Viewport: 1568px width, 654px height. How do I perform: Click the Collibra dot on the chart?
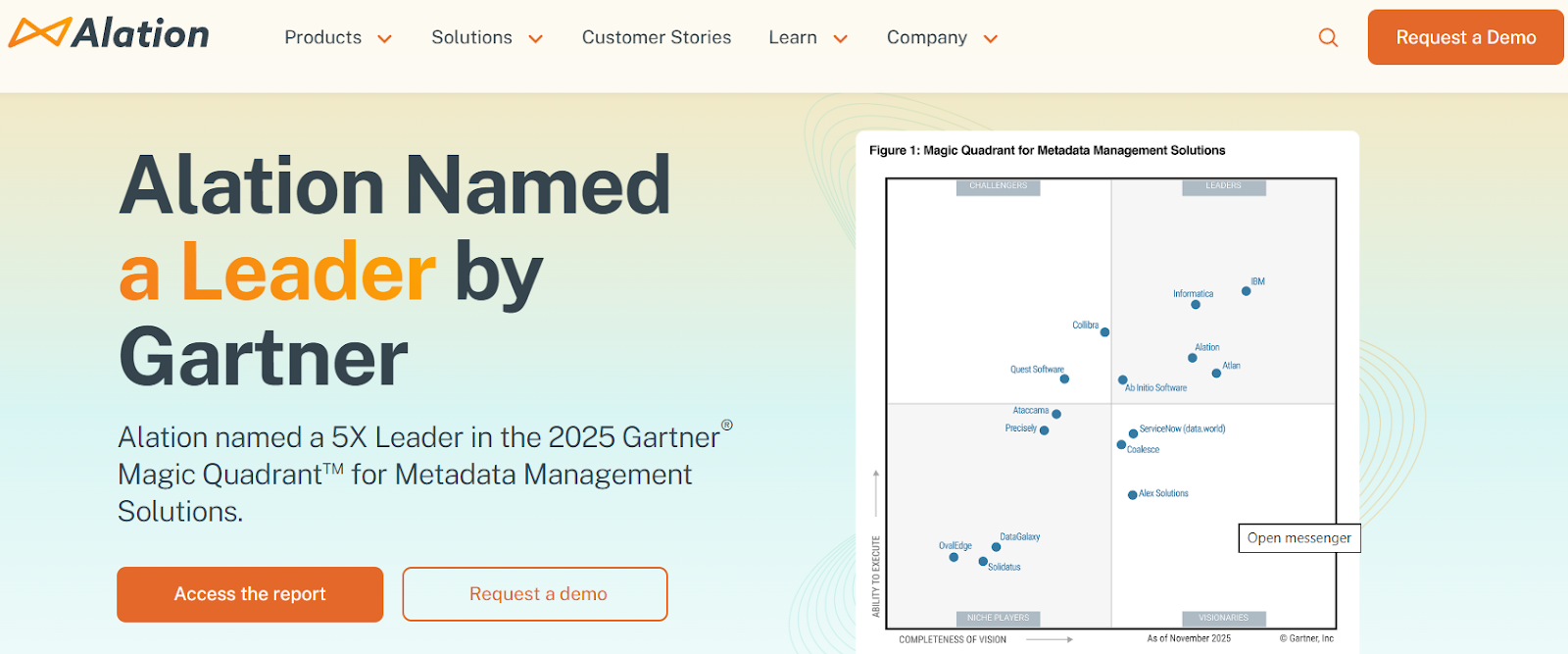1104,332
